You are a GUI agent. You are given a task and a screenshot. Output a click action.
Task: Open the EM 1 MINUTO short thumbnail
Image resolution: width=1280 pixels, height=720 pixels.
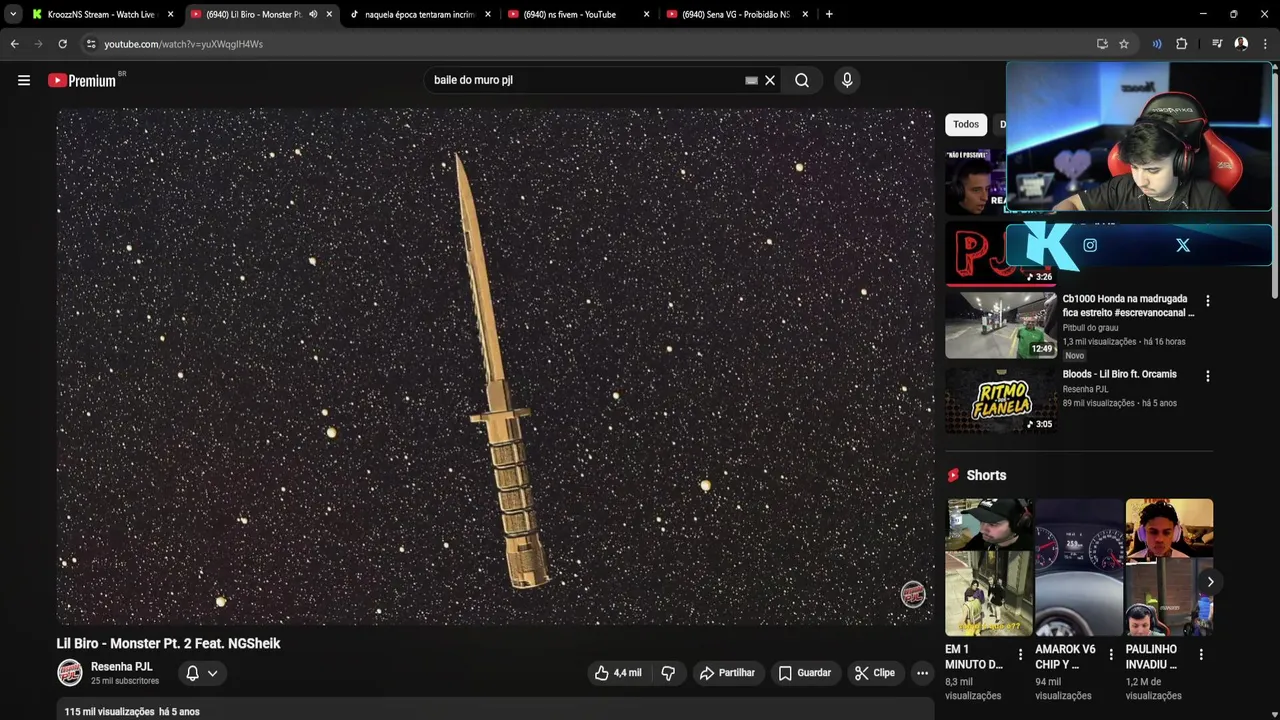pos(990,567)
